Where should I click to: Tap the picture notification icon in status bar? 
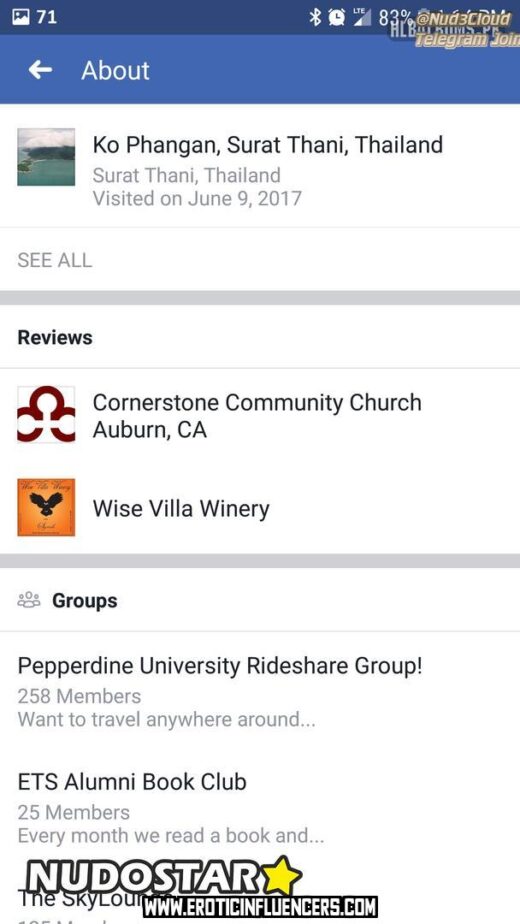(x=21, y=17)
